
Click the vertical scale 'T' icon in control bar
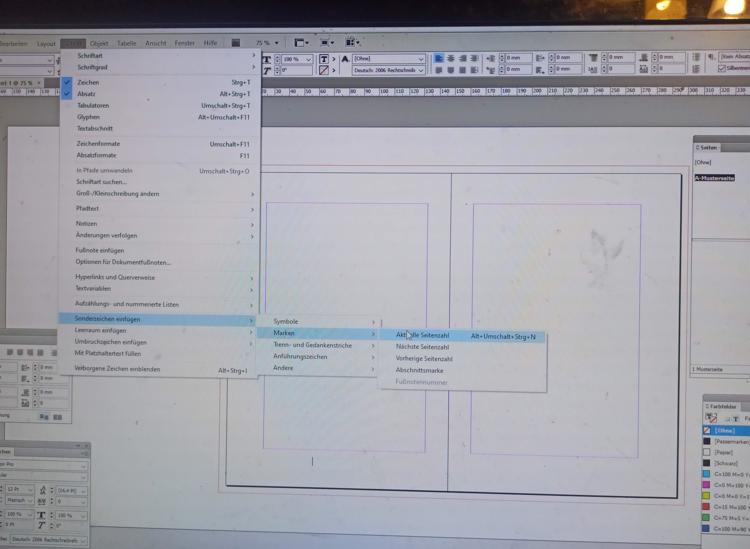267,59
